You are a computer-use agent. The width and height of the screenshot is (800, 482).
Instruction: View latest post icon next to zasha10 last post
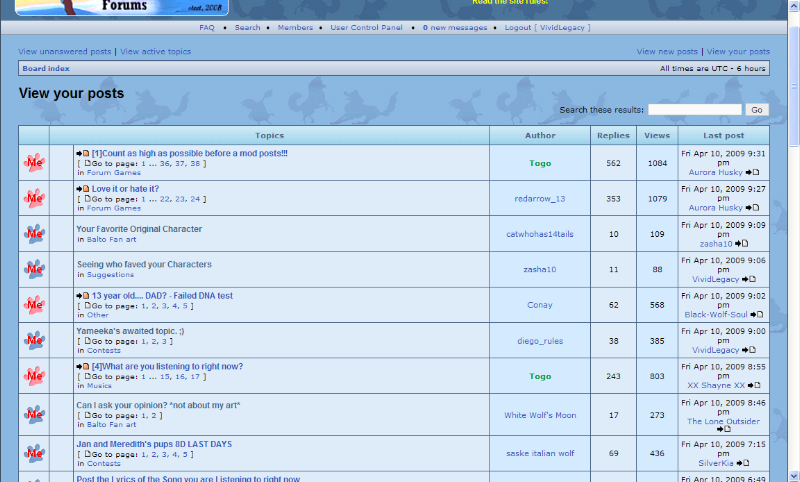[742, 244]
